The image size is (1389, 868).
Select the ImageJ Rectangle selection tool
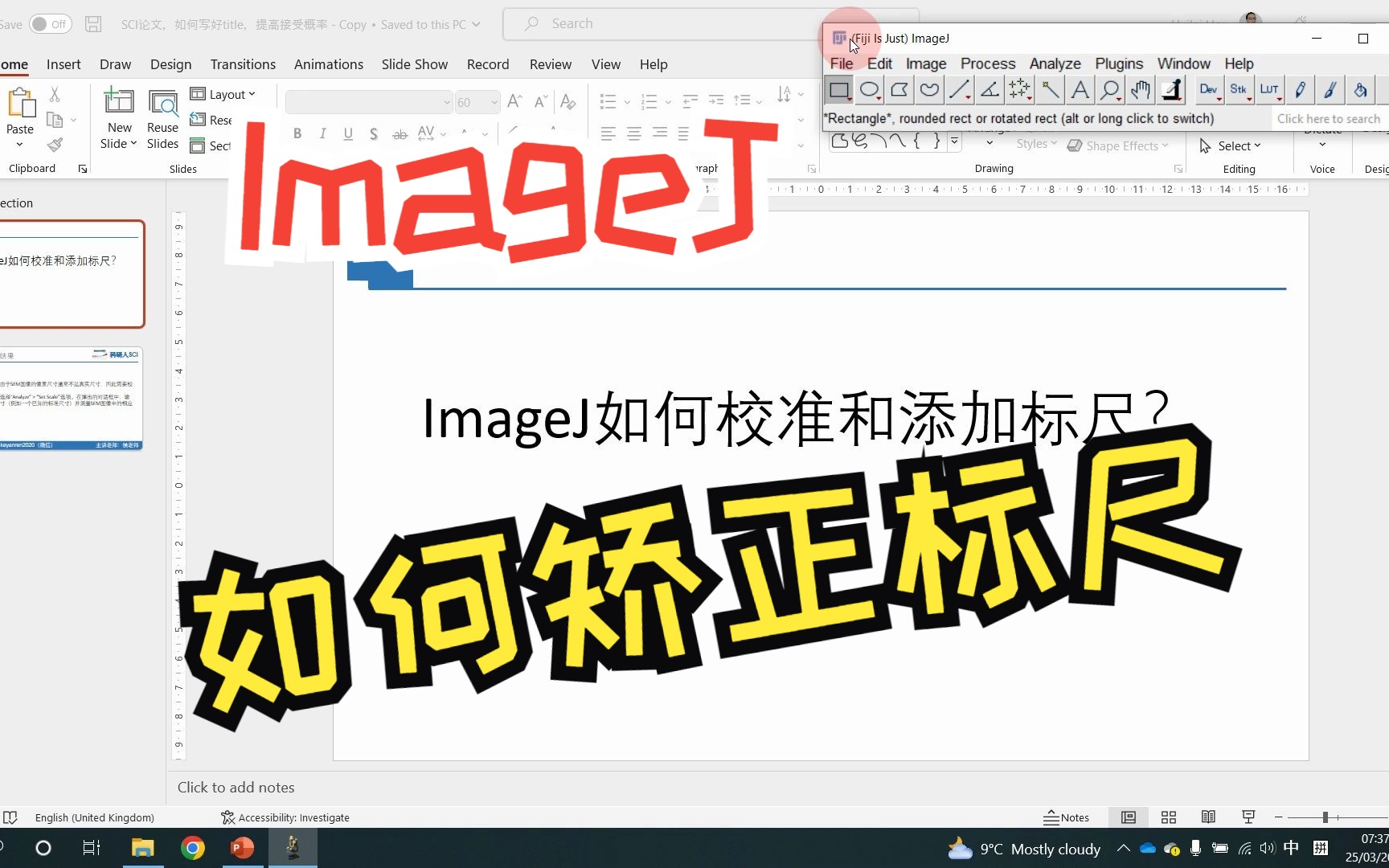pos(839,90)
